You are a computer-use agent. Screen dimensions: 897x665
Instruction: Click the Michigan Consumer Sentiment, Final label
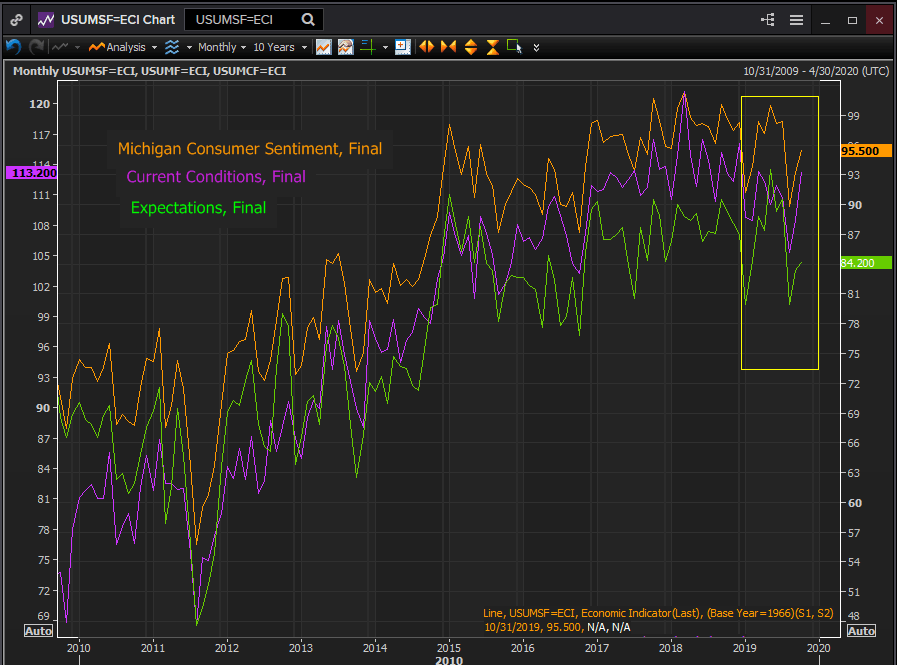[249, 149]
